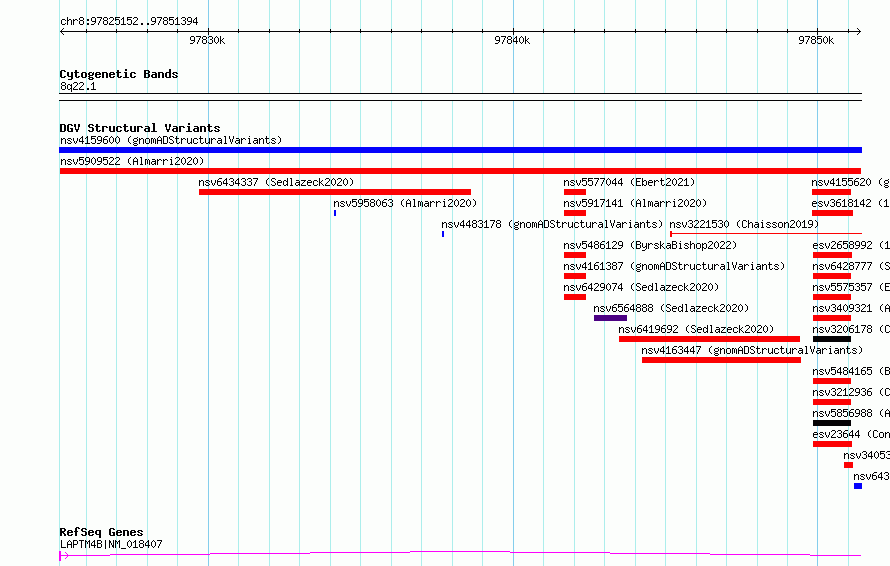
Task: Click the 97840k ruler position label
Action: pos(512,40)
